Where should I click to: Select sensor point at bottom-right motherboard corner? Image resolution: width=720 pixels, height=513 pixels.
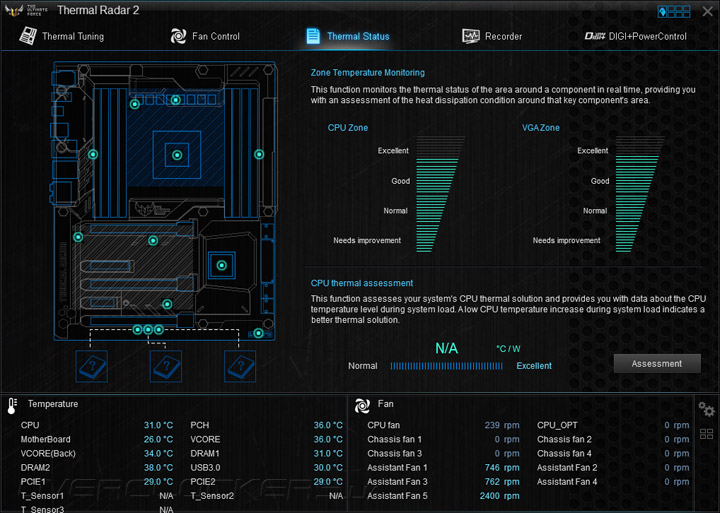click(258, 333)
